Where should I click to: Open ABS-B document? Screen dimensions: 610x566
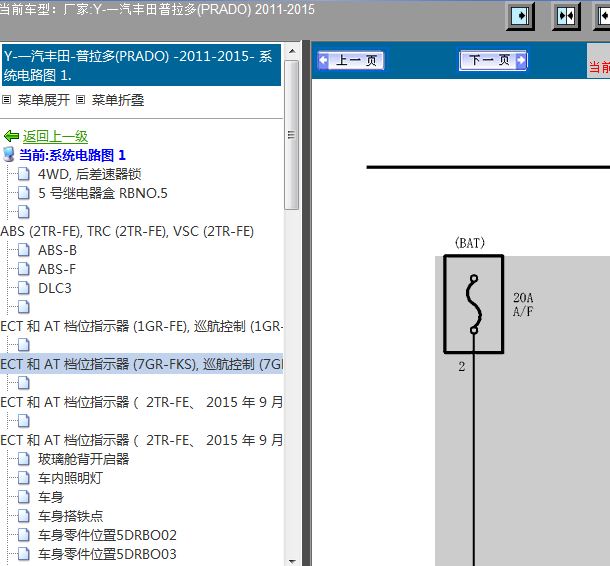click(57, 251)
